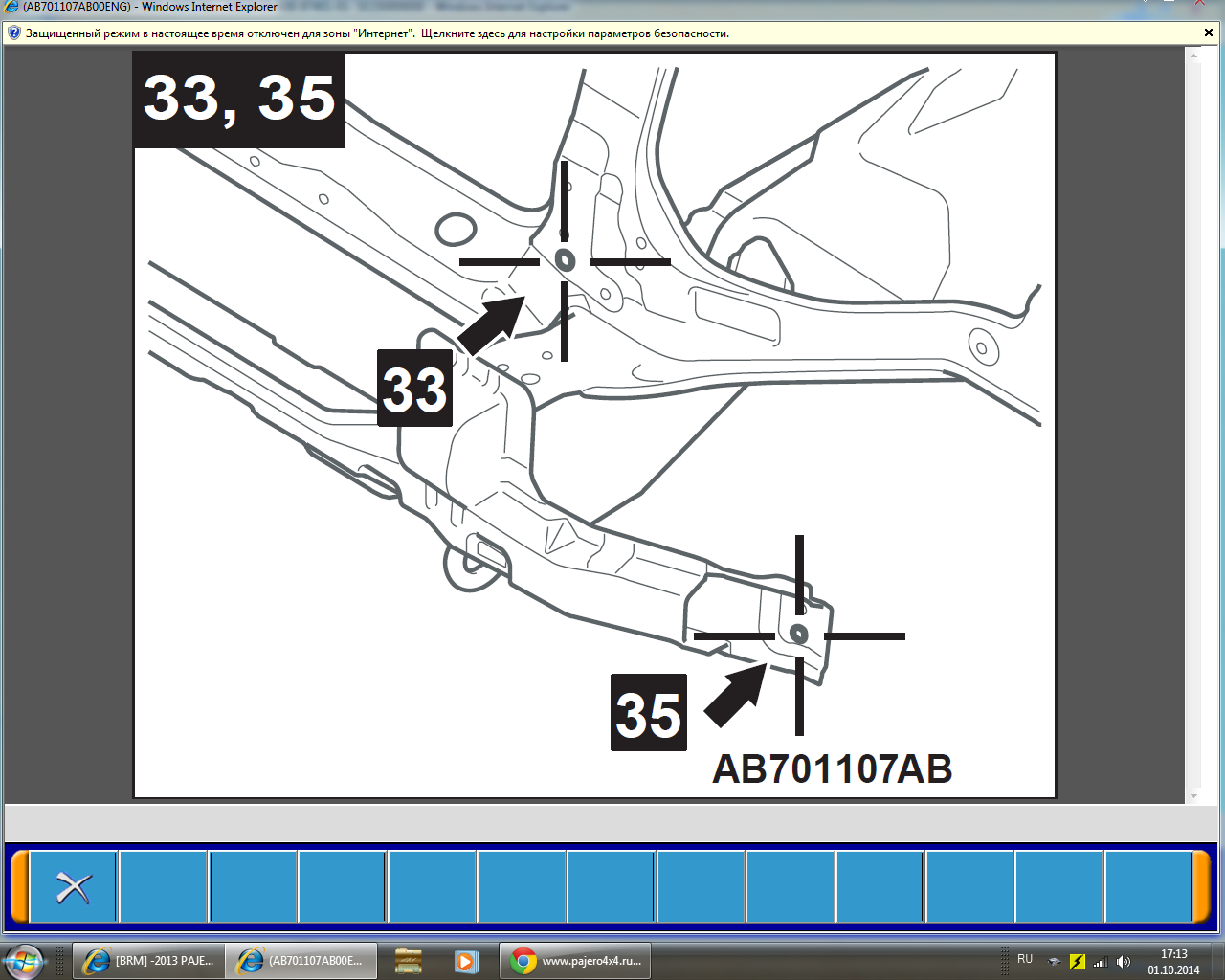Click the window title '(AB701107AB00ENG) - Windows Internet Explorer'

click(x=150, y=7)
